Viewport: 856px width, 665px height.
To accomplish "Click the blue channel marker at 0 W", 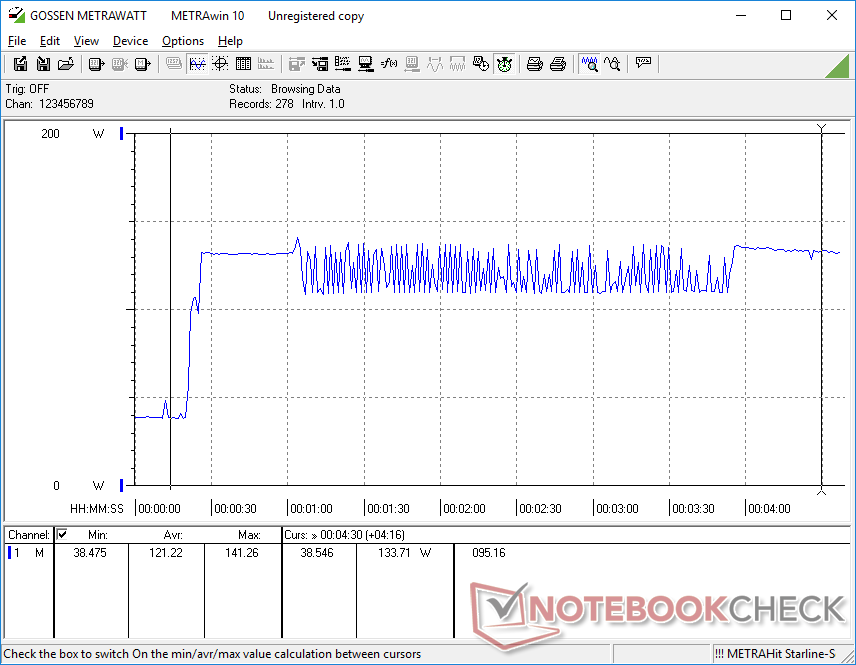I will [x=122, y=485].
